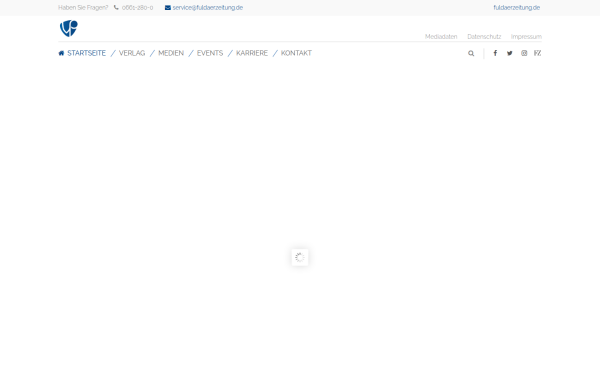This screenshot has height=375, width=600.
Task: Open the search magnifier icon
Action: (x=471, y=53)
